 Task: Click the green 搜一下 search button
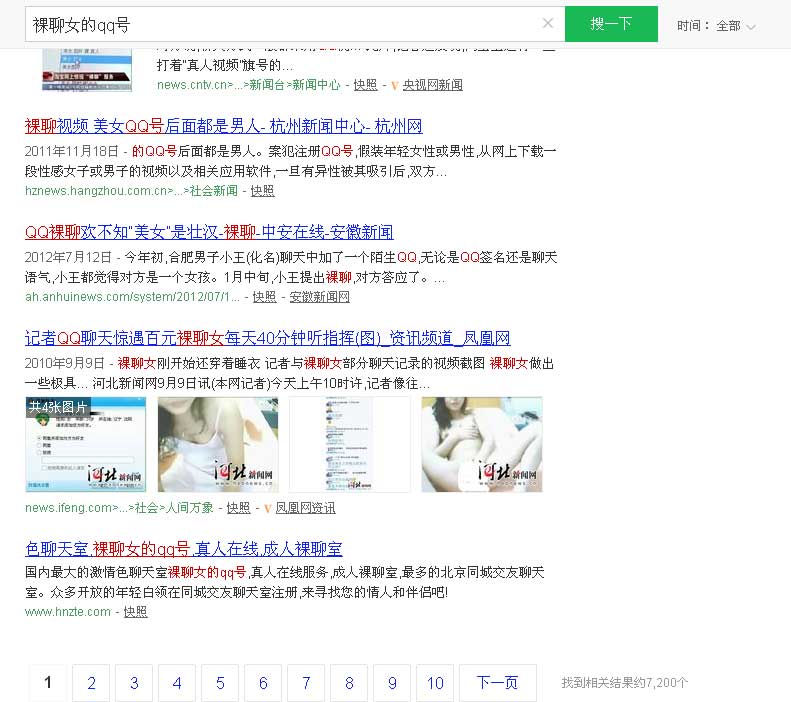[611, 24]
